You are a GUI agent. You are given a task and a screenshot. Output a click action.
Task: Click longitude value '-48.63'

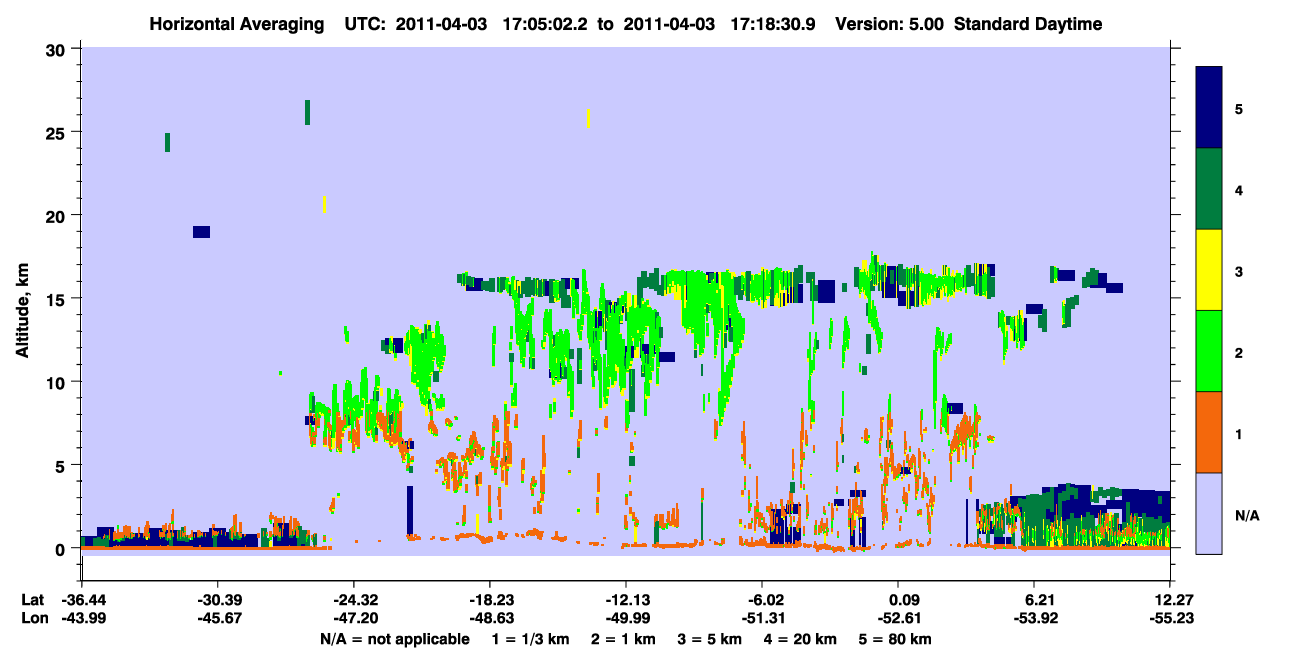[x=489, y=619]
